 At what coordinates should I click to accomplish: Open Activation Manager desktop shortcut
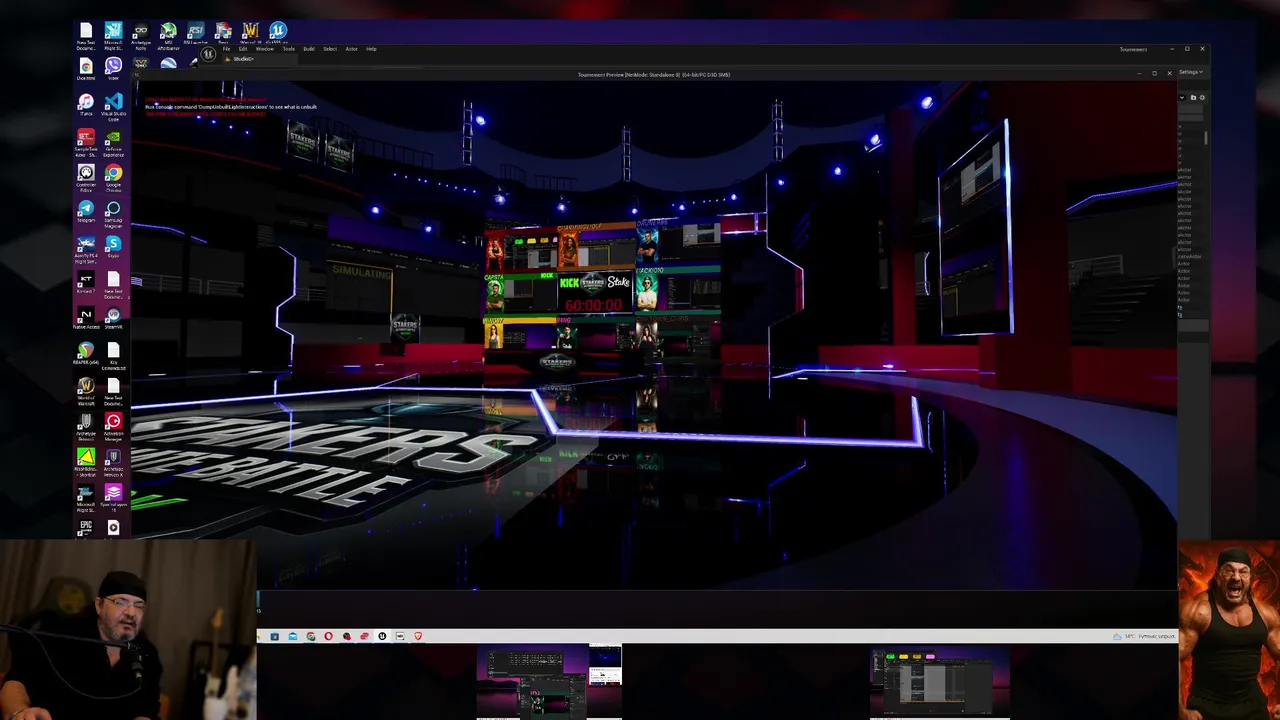113,428
